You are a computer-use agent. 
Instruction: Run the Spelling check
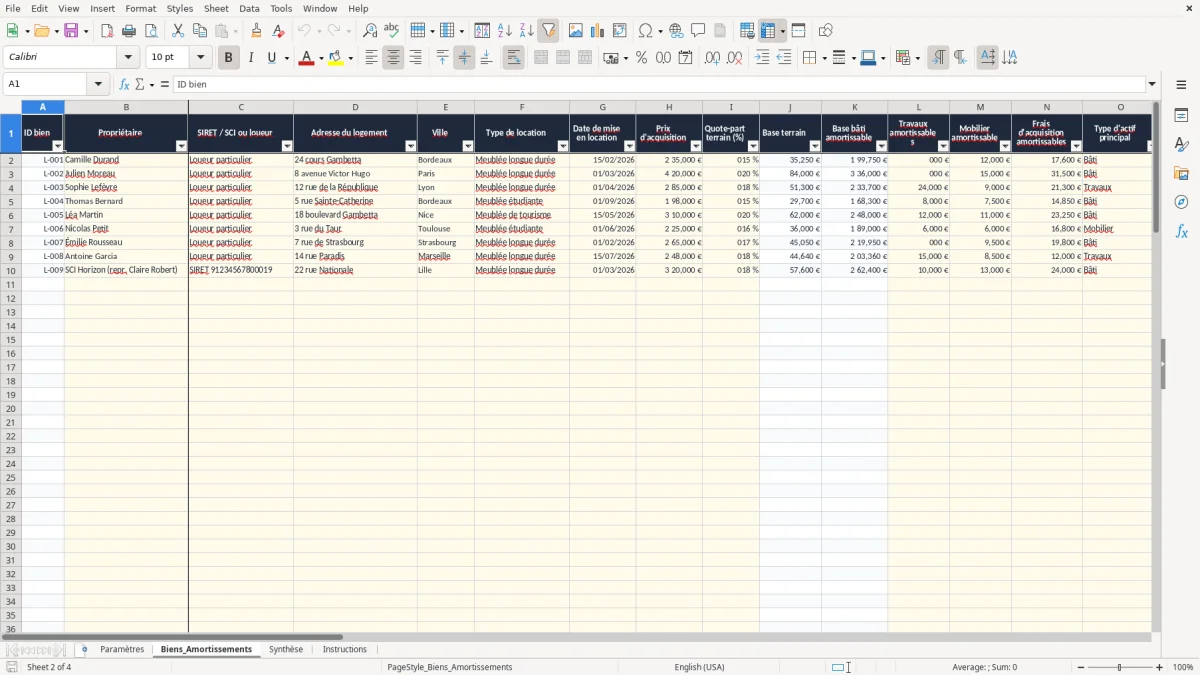tap(392, 31)
